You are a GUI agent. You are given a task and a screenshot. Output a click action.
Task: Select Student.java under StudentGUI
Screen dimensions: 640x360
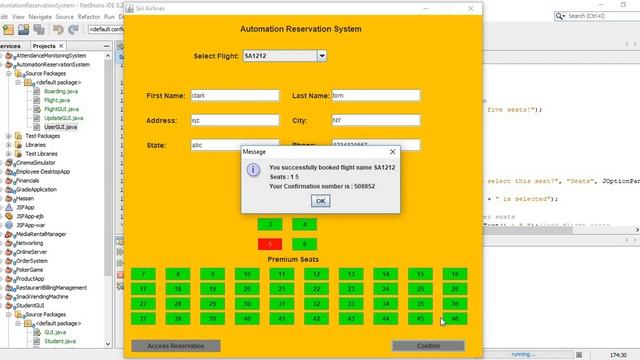60,341
